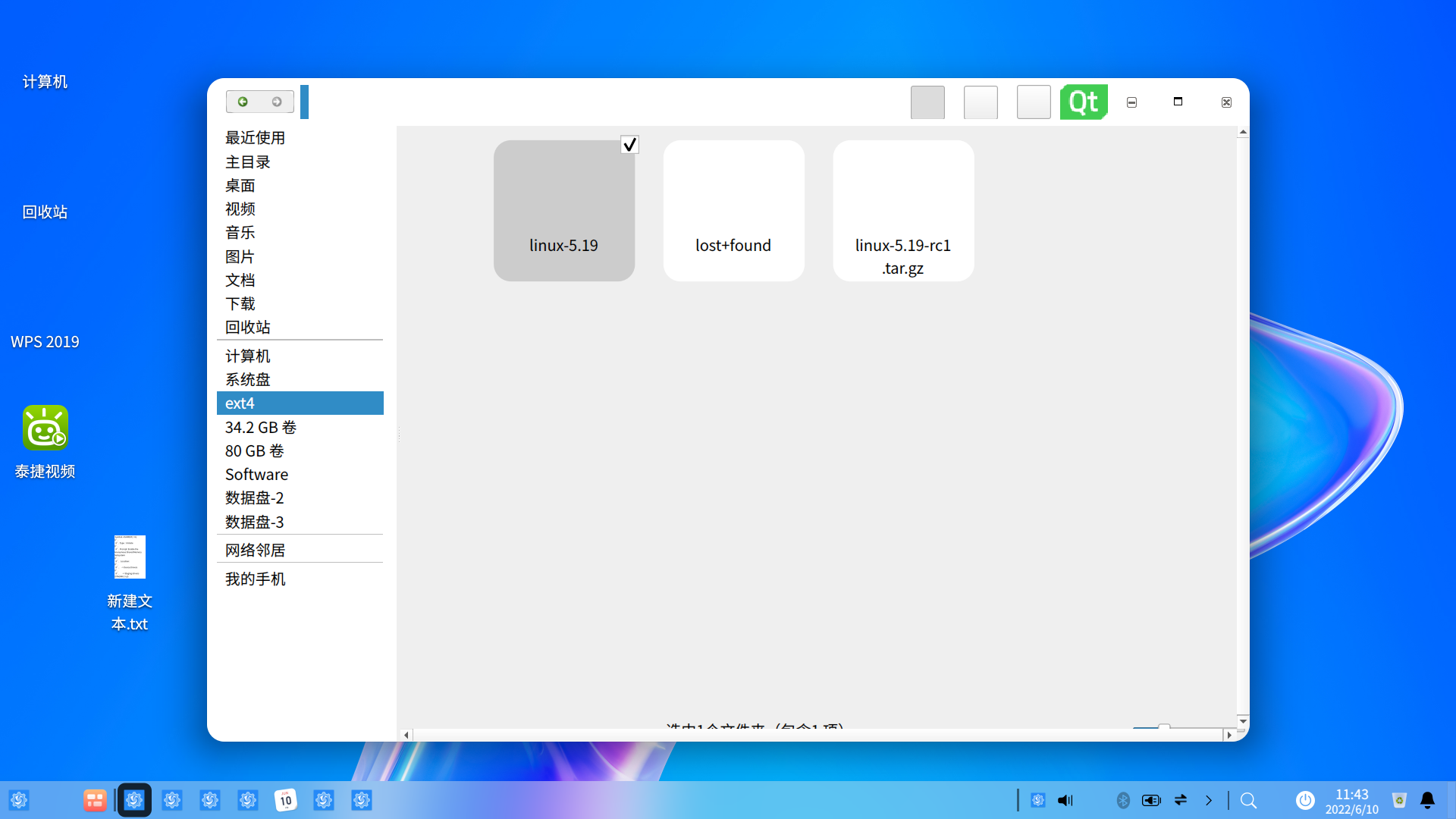
Task: Open 网络邻居 in the sidebar
Action: pyautogui.click(x=255, y=551)
